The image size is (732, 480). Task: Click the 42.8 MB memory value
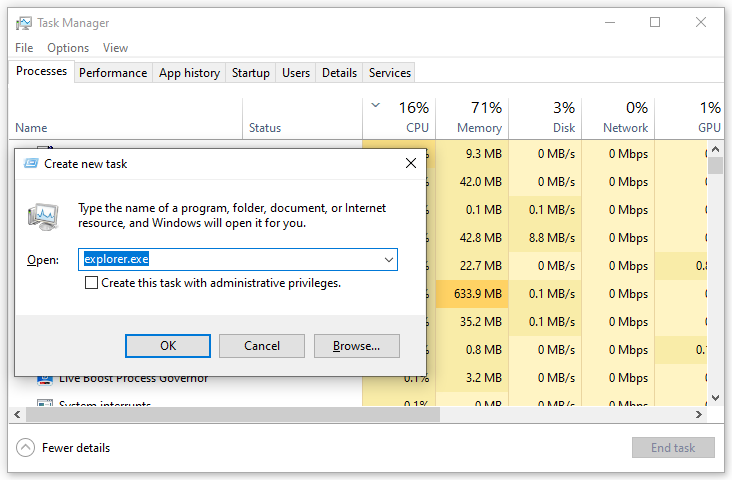(x=481, y=238)
